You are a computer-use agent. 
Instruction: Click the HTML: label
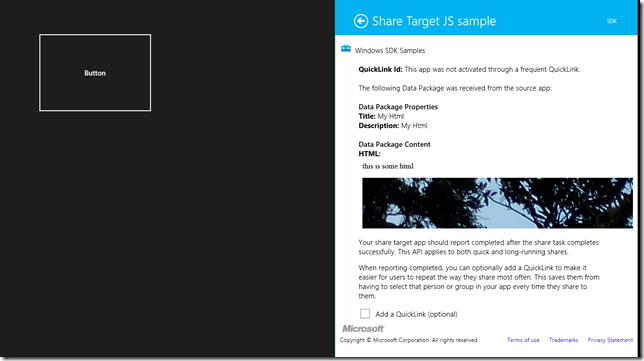(x=369, y=154)
